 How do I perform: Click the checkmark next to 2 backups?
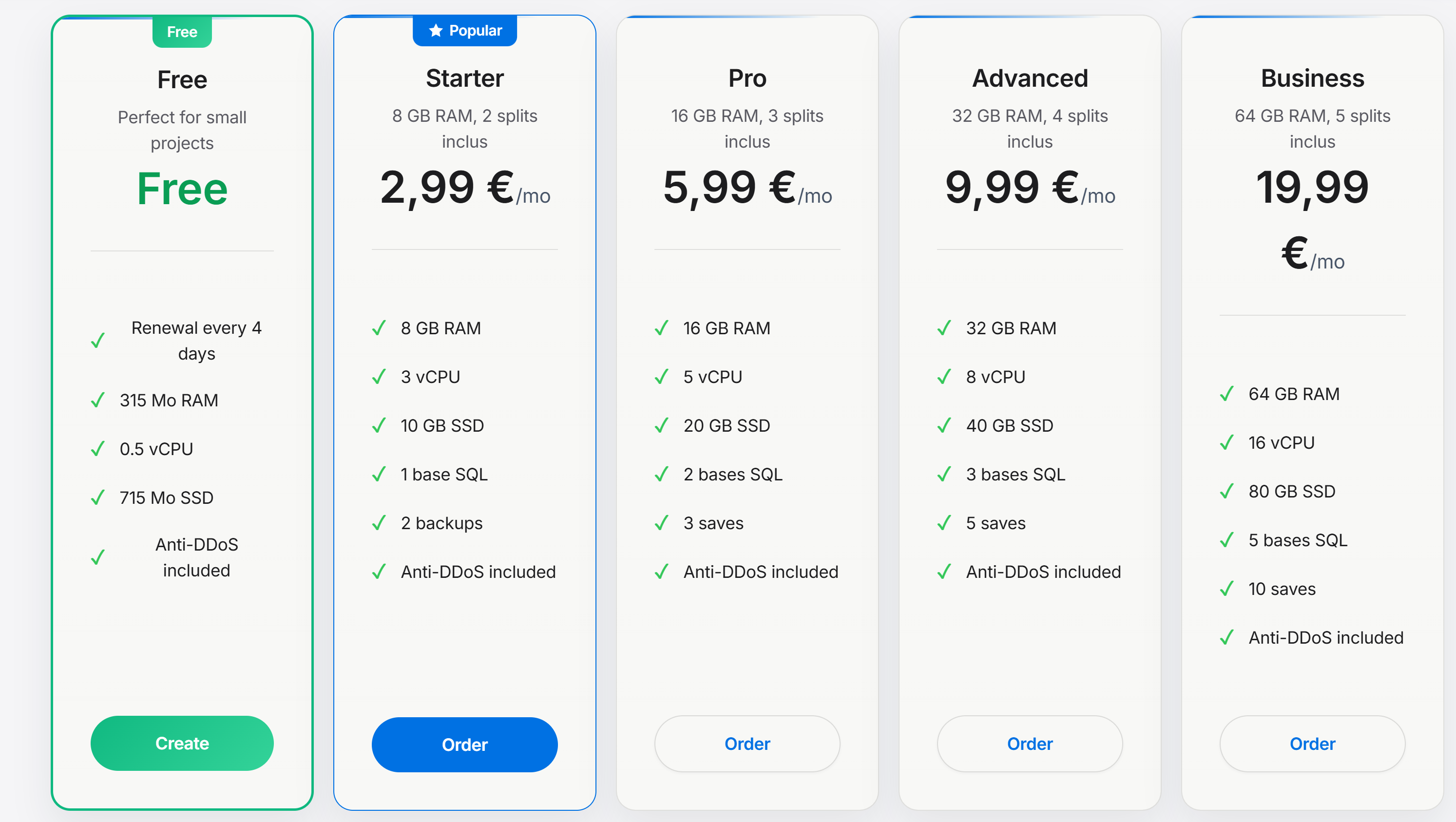pyautogui.click(x=379, y=523)
